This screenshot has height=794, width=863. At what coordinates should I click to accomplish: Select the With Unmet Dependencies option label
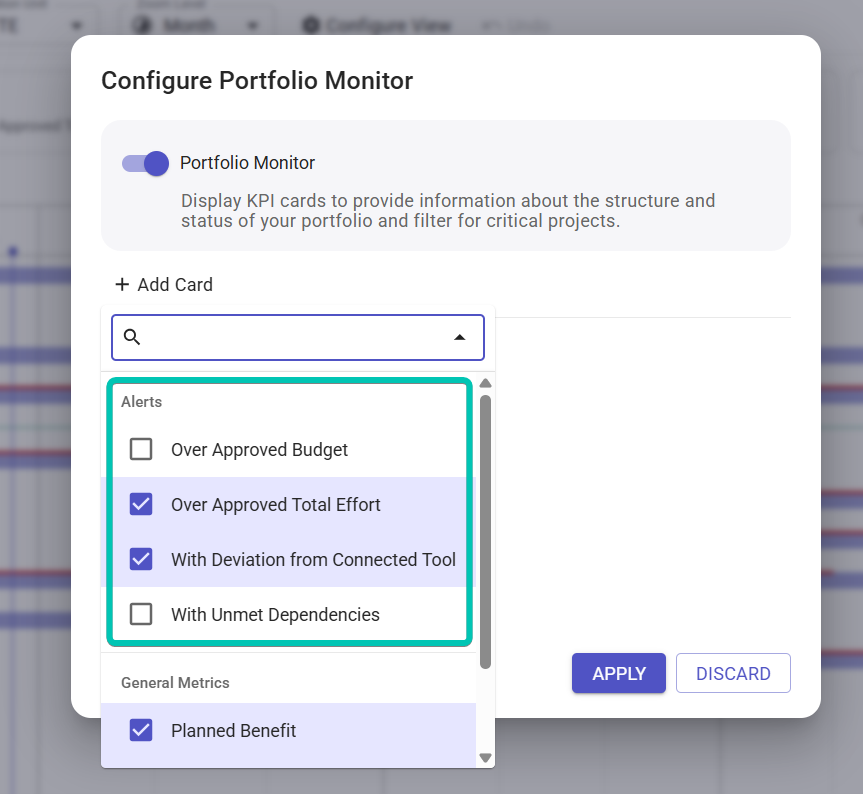[x=275, y=615]
